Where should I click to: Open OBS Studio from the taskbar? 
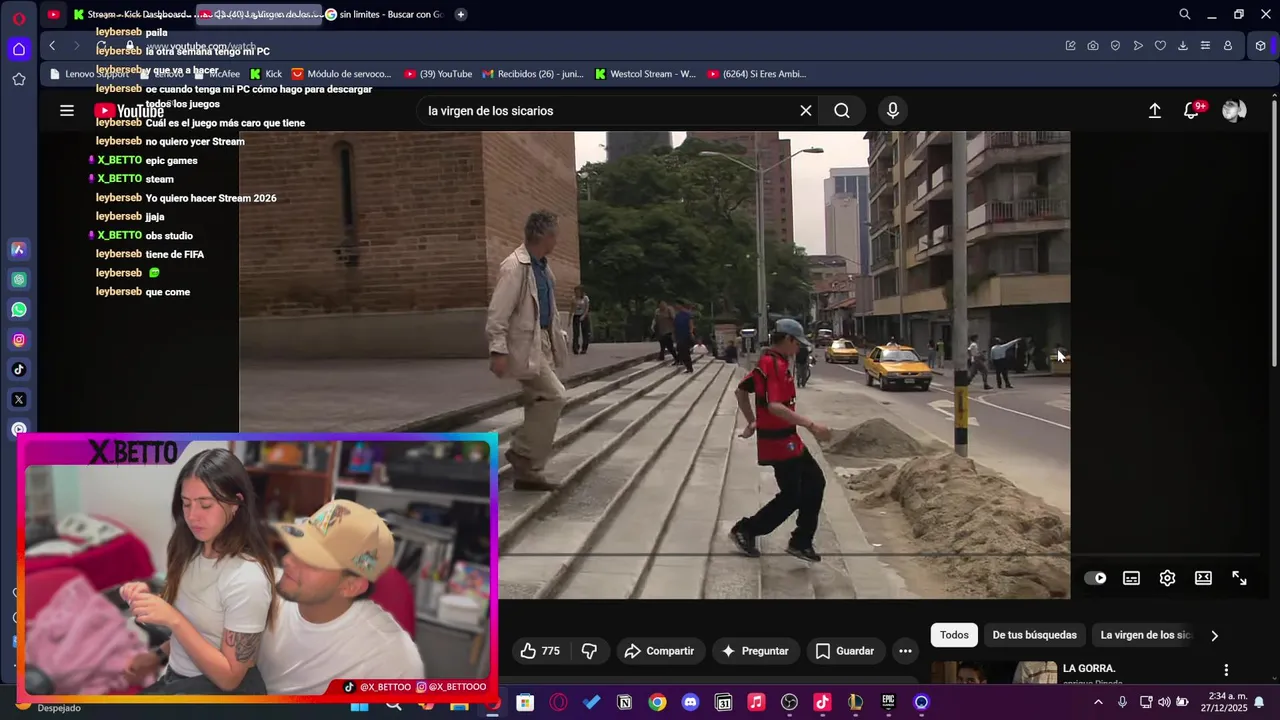pos(789,703)
